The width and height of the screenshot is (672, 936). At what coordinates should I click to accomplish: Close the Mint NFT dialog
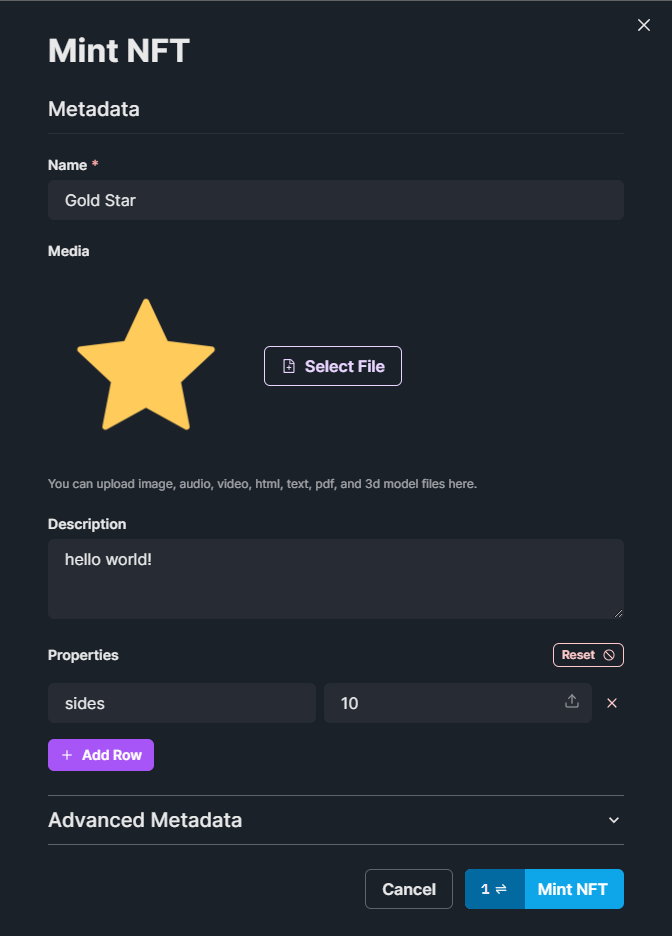pos(643,25)
